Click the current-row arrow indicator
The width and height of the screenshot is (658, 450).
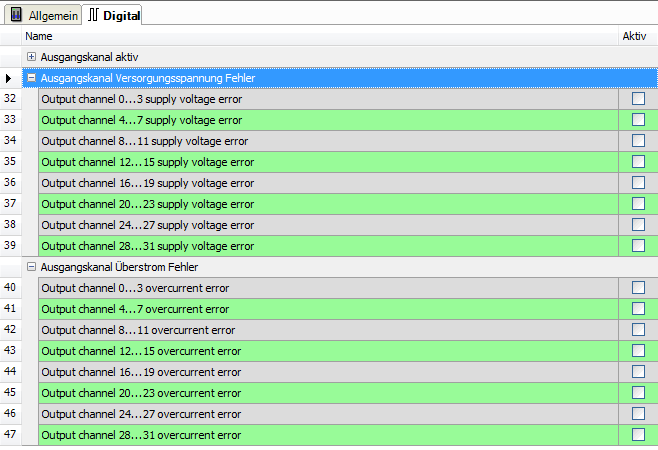(8, 78)
